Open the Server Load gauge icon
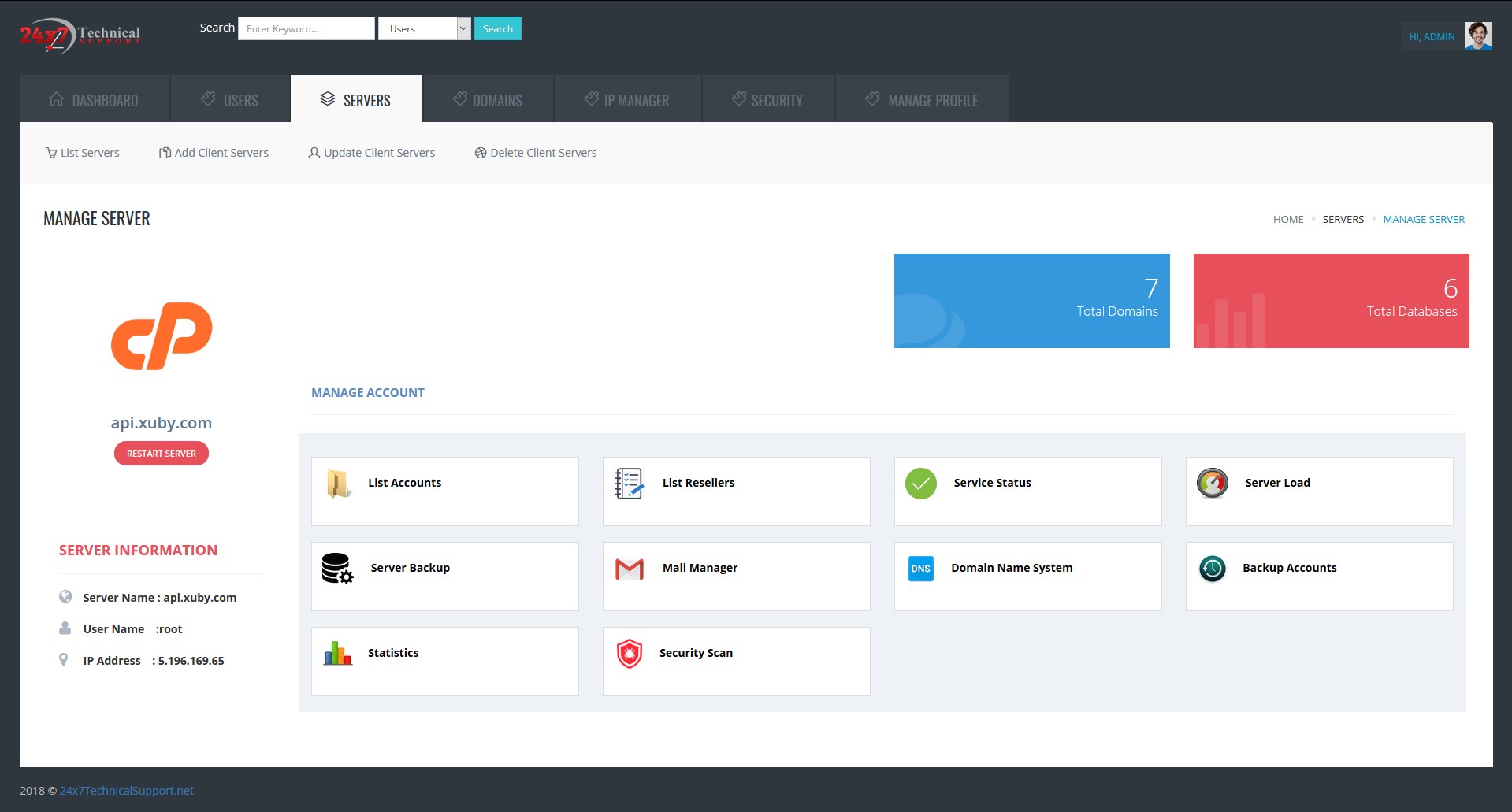 click(x=1212, y=484)
